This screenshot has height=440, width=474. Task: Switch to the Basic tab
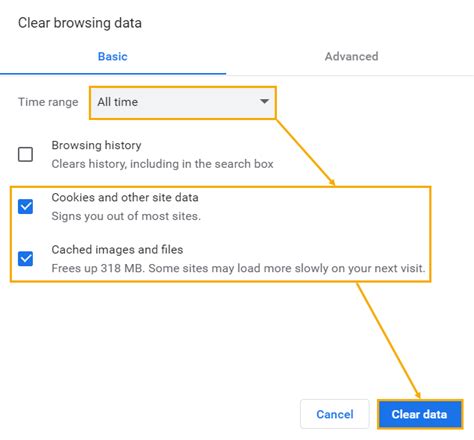pos(113,56)
